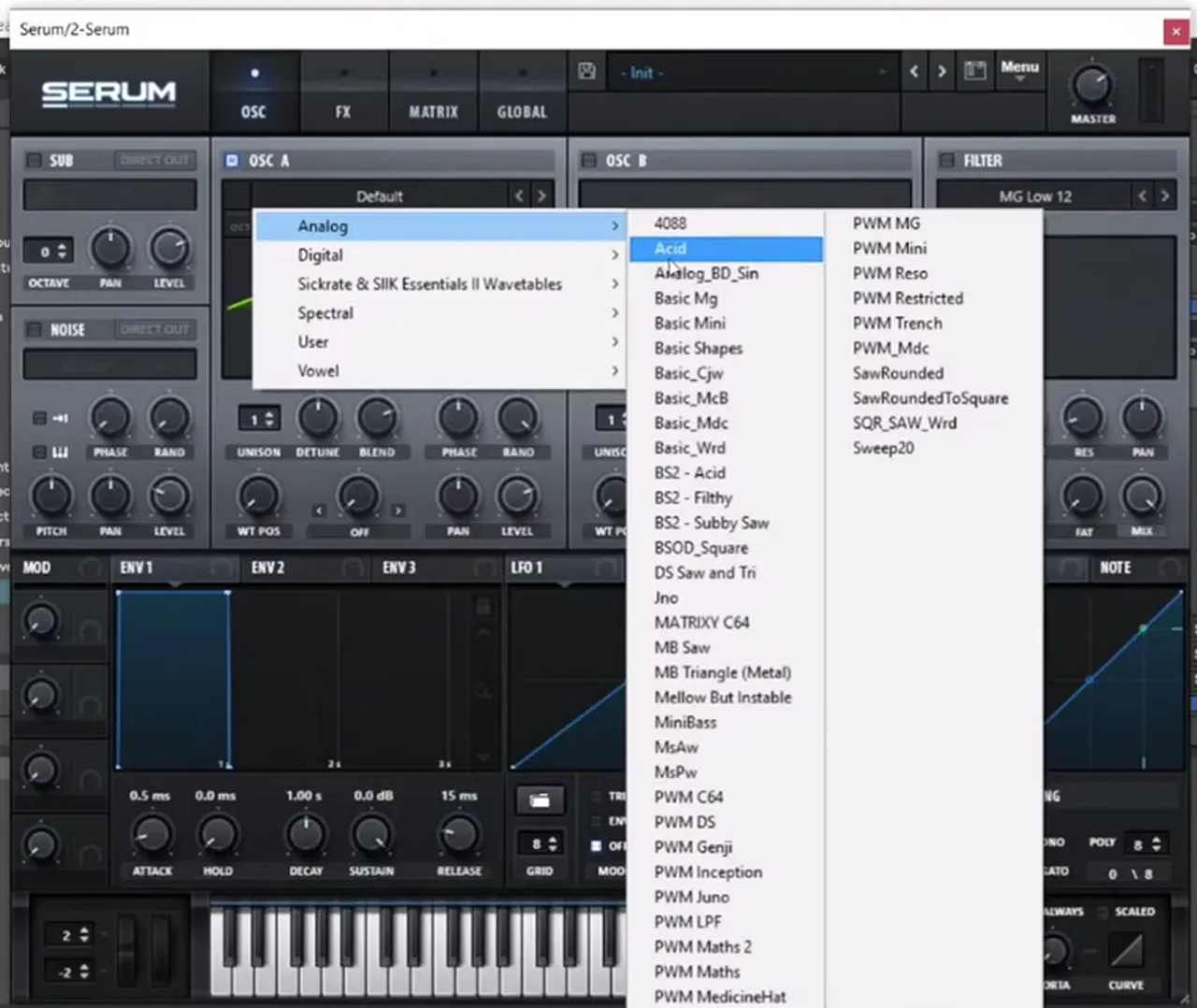Toggle the OSC A enable checkbox
Screen dimensions: 1197x1008
[232, 161]
